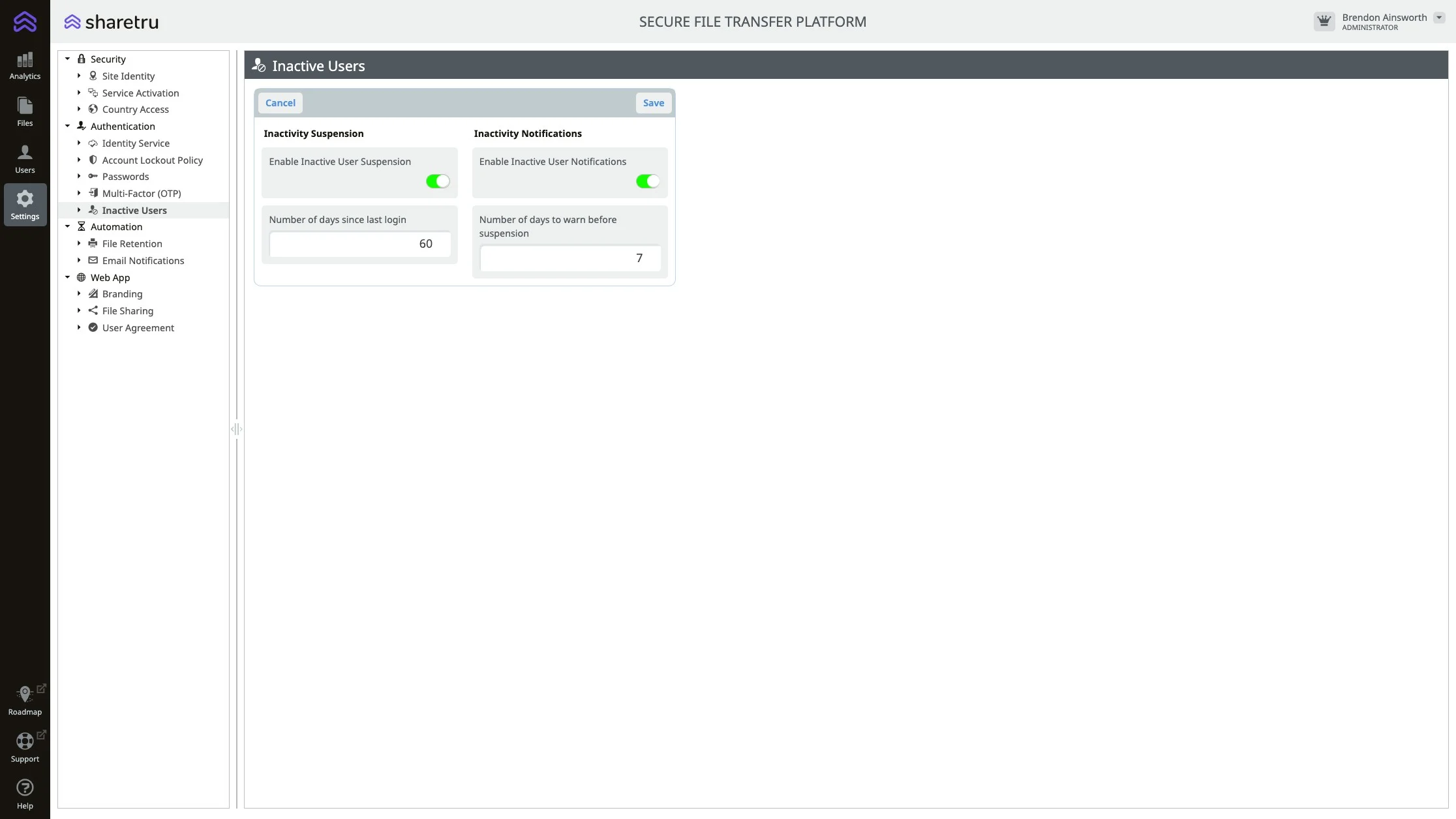Open the user account dropdown arrow
Image resolution: width=1456 pixels, height=819 pixels.
(1439, 18)
